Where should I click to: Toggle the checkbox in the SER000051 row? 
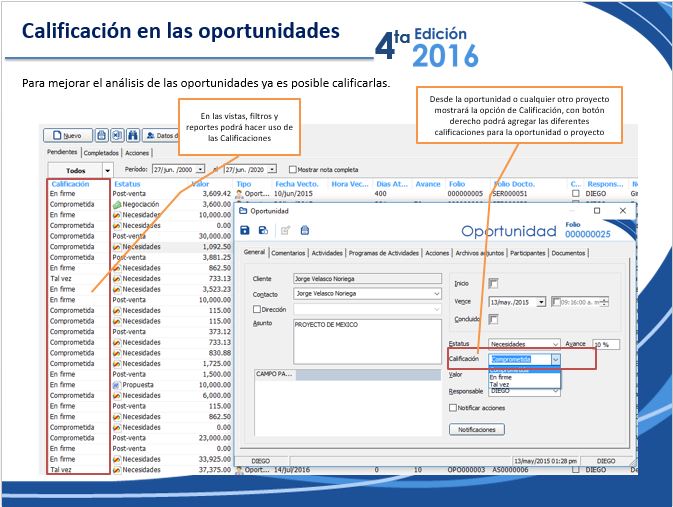click(x=576, y=194)
